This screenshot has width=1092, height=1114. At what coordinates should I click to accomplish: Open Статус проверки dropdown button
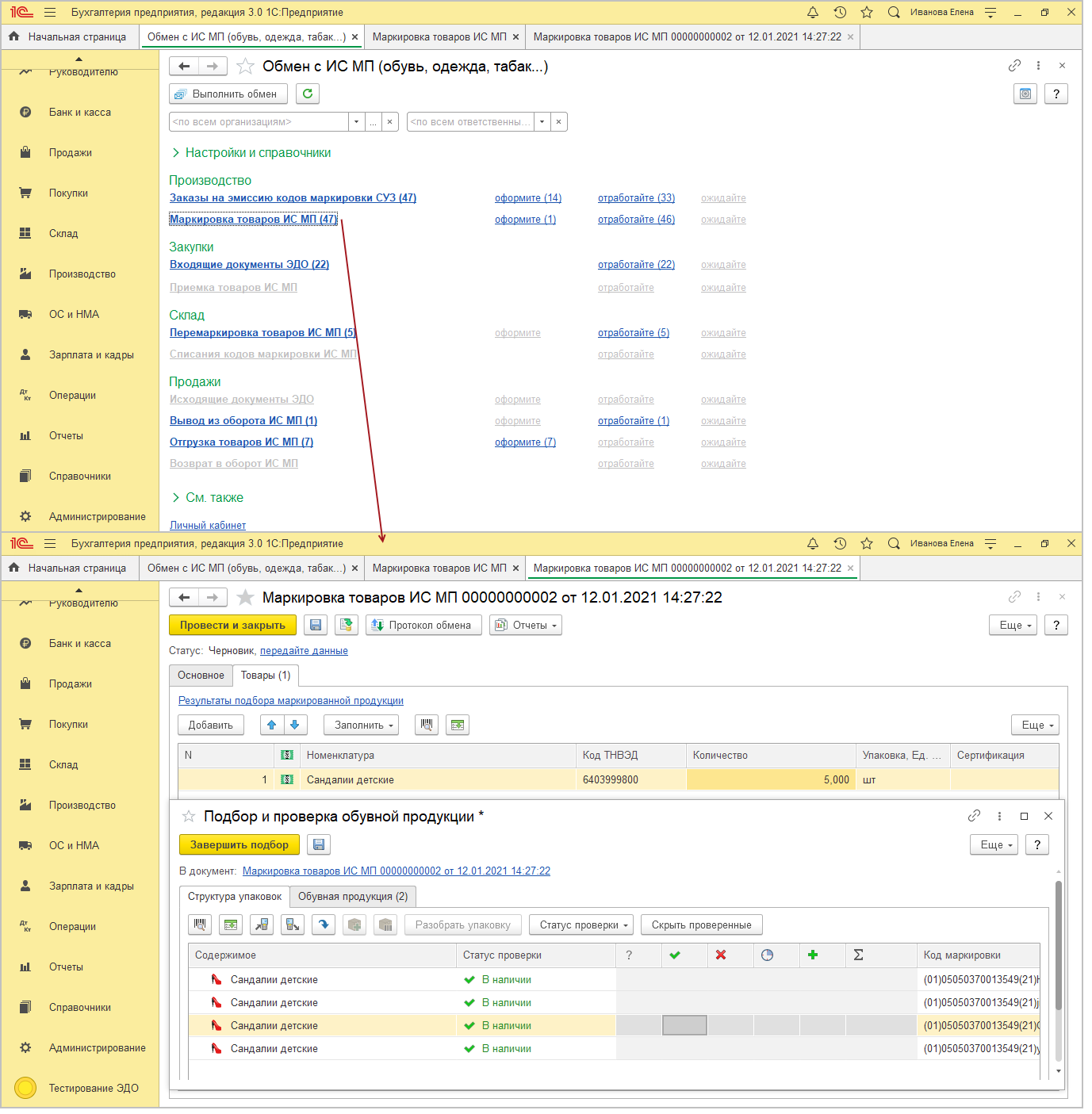tap(581, 925)
